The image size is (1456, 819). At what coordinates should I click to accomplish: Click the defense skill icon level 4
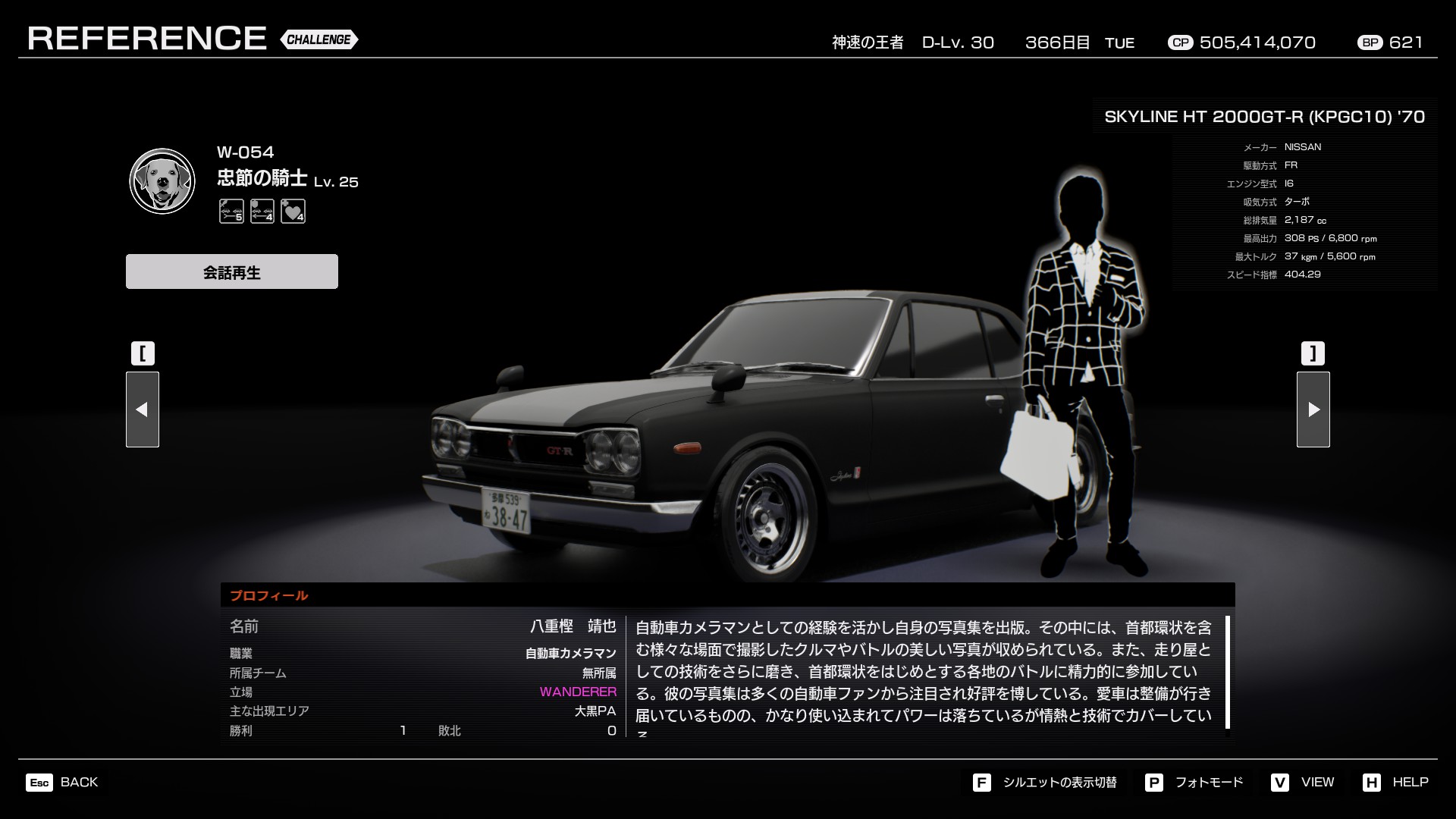(x=262, y=211)
